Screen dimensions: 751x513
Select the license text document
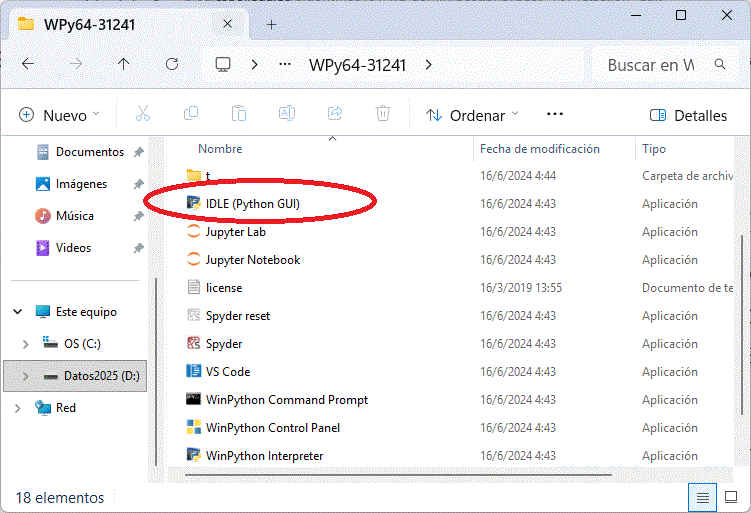[224, 288]
